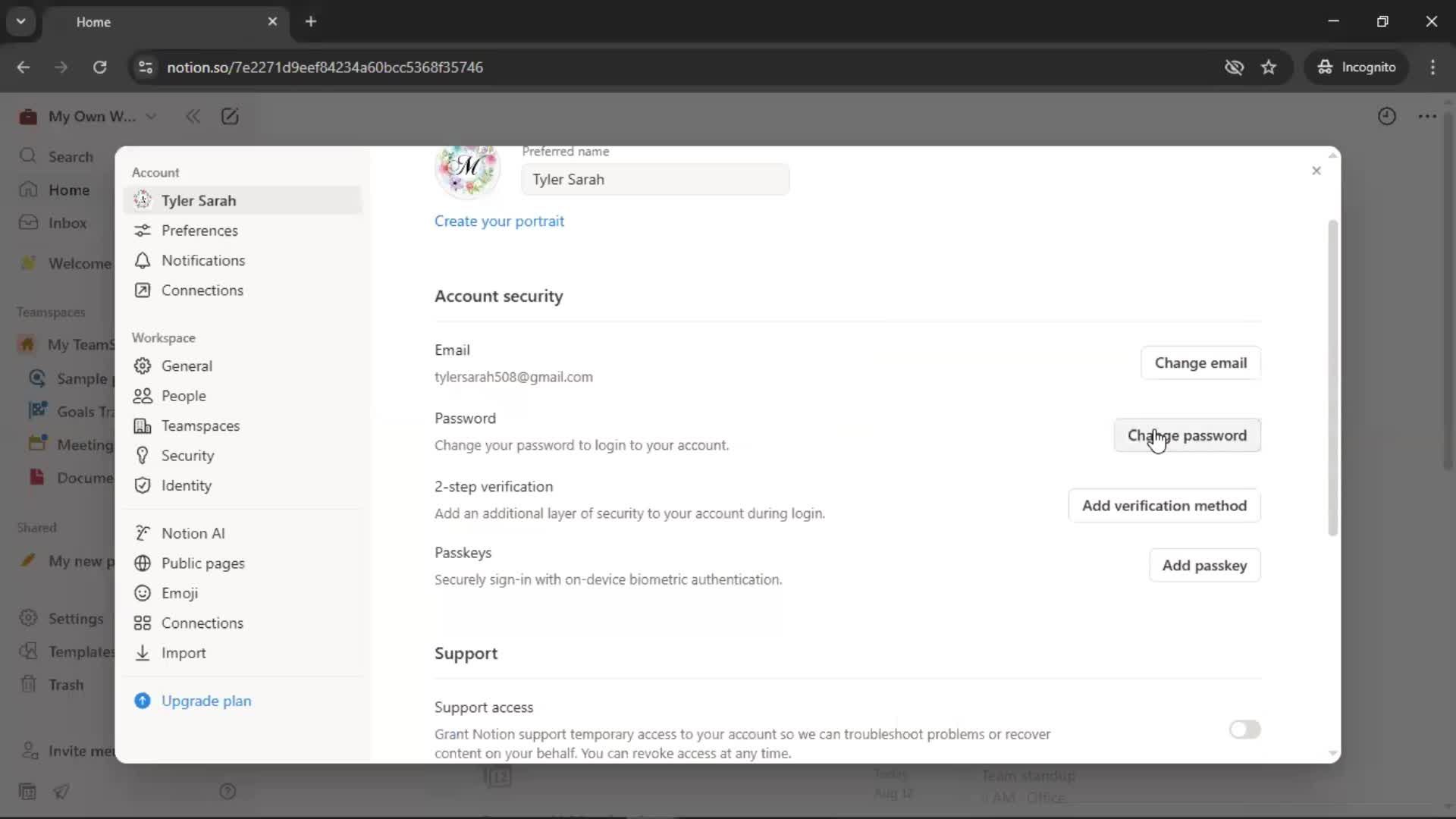This screenshot has width=1456, height=819.
Task: Click new page compose icon
Action: click(x=230, y=117)
